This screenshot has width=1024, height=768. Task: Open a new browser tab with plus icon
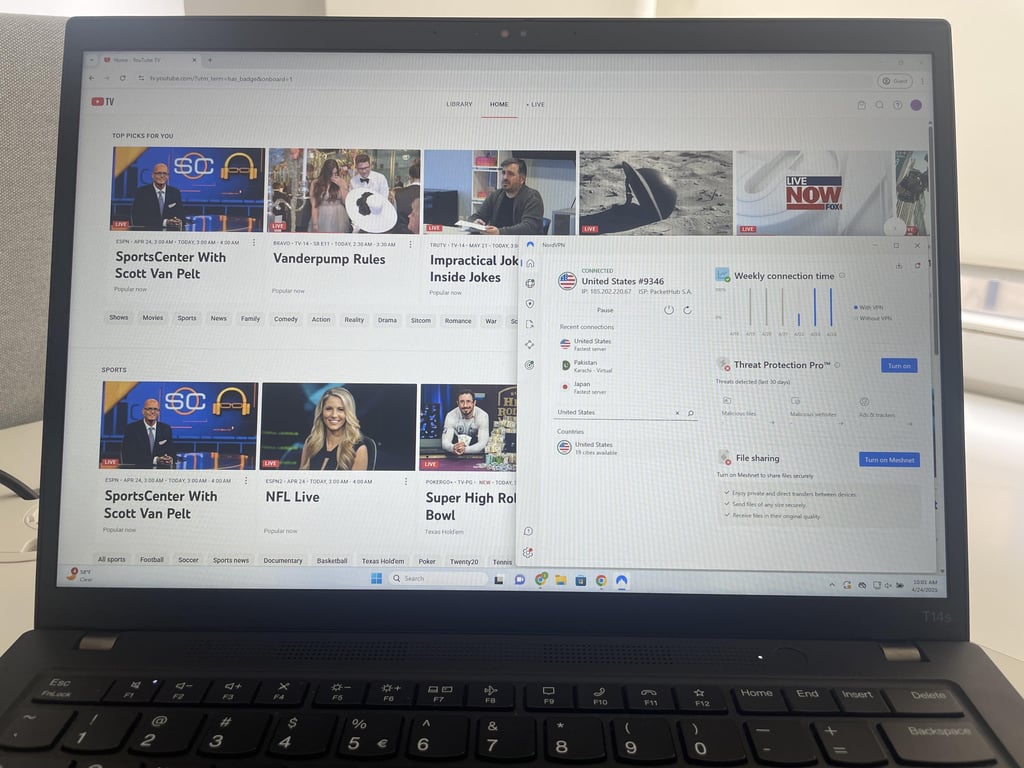[x=210, y=60]
